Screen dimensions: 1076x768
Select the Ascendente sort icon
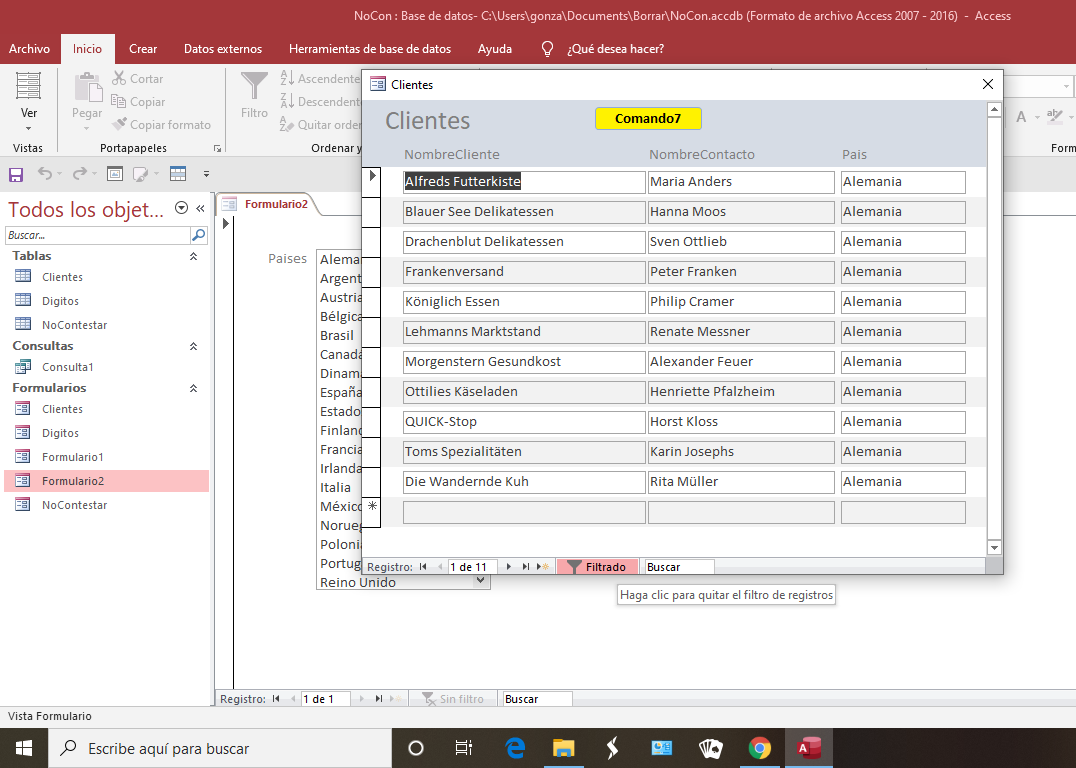[x=286, y=78]
